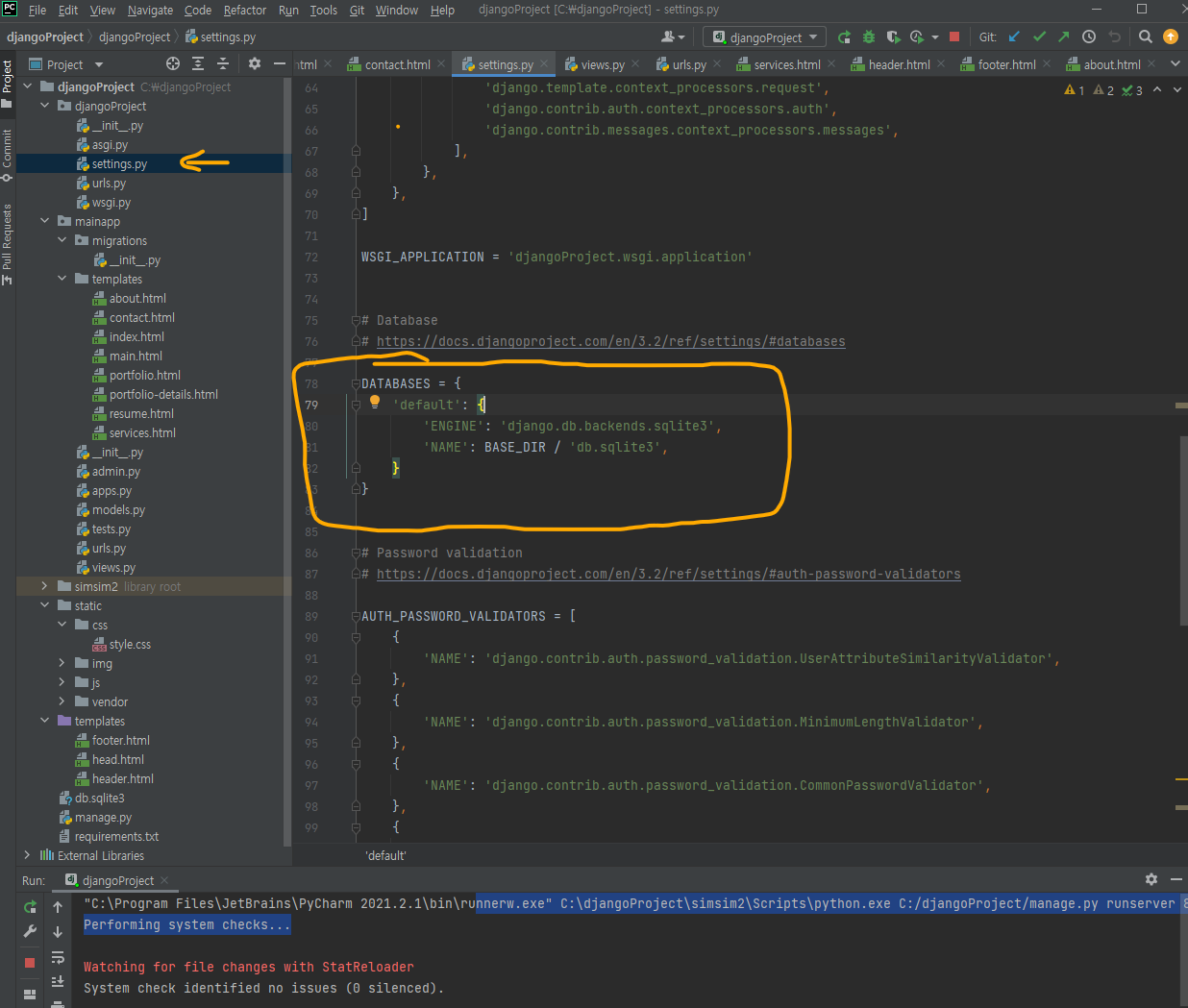Click the editor vertical scrollbar

click(x=1182, y=530)
